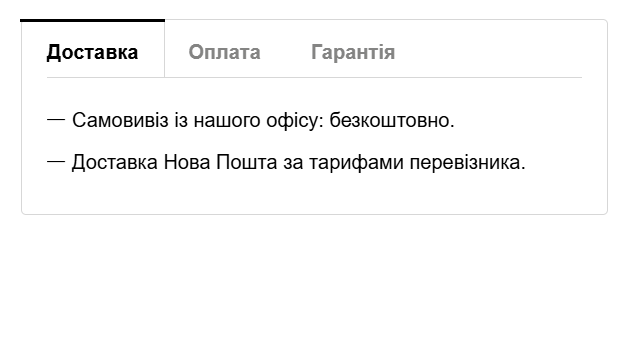Click the black indicator bar above Доставка

92,20
